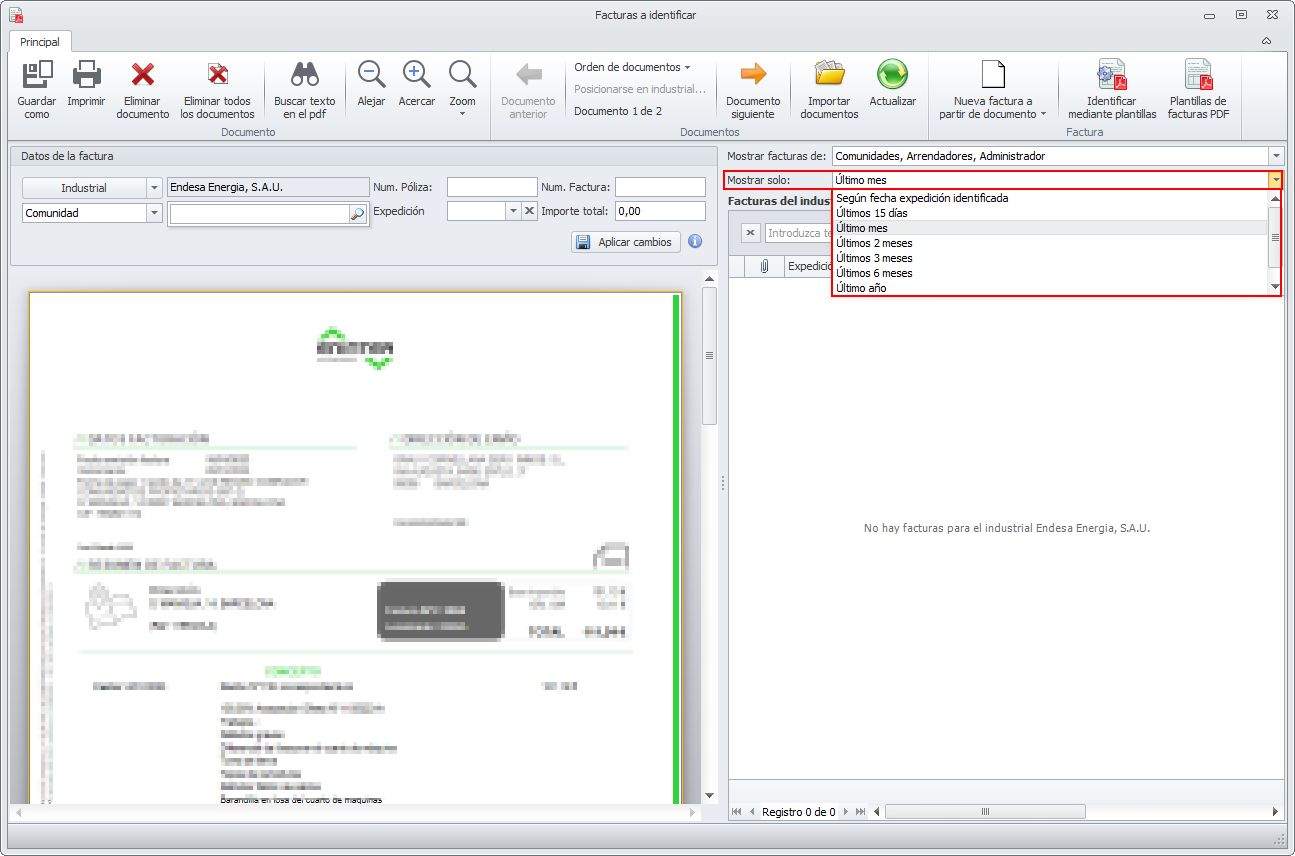1295x856 pixels.
Task: Click the down arrow of the dropdown list scrollbar
Action: (x=1275, y=287)
